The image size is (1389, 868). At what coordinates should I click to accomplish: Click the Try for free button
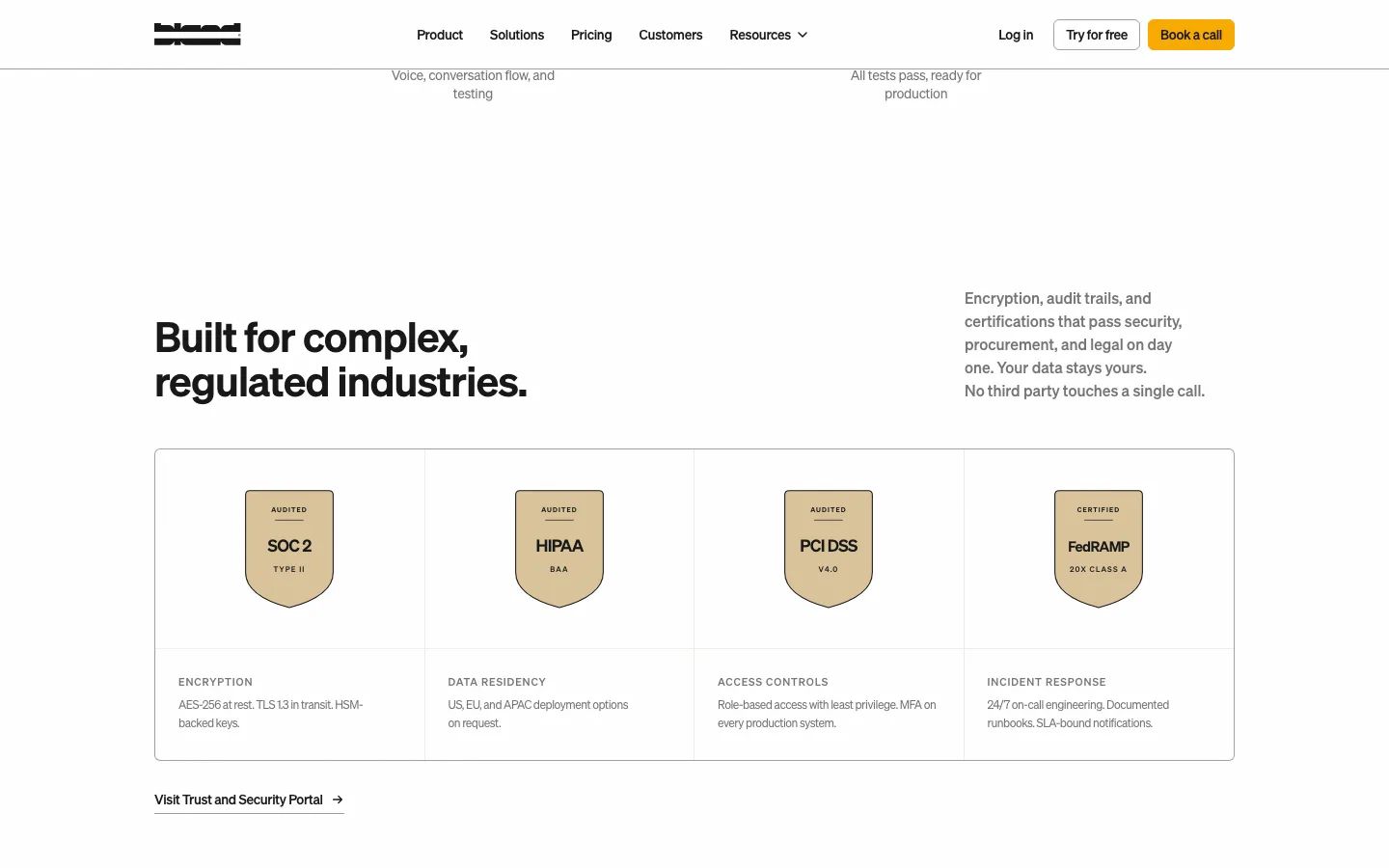click(x=1097, y=35)
